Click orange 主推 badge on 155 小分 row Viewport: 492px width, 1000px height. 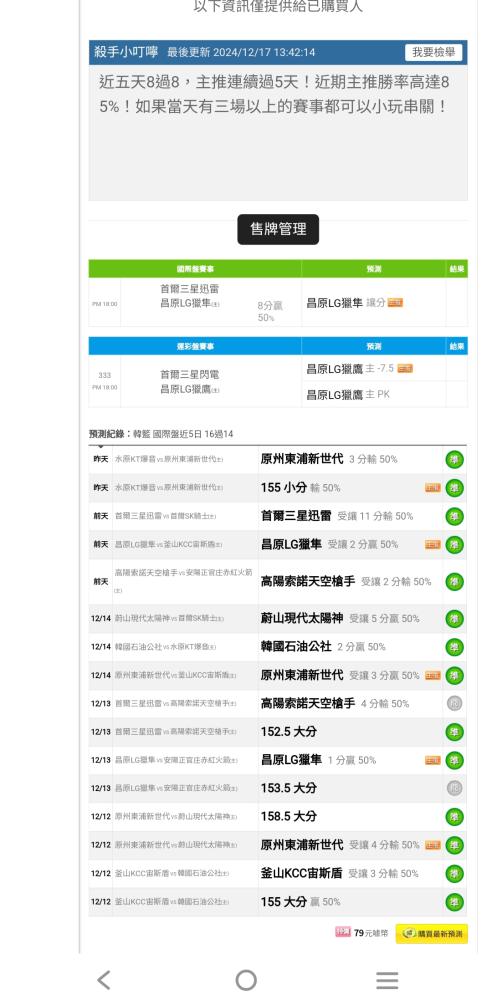(x=433, y=488)
